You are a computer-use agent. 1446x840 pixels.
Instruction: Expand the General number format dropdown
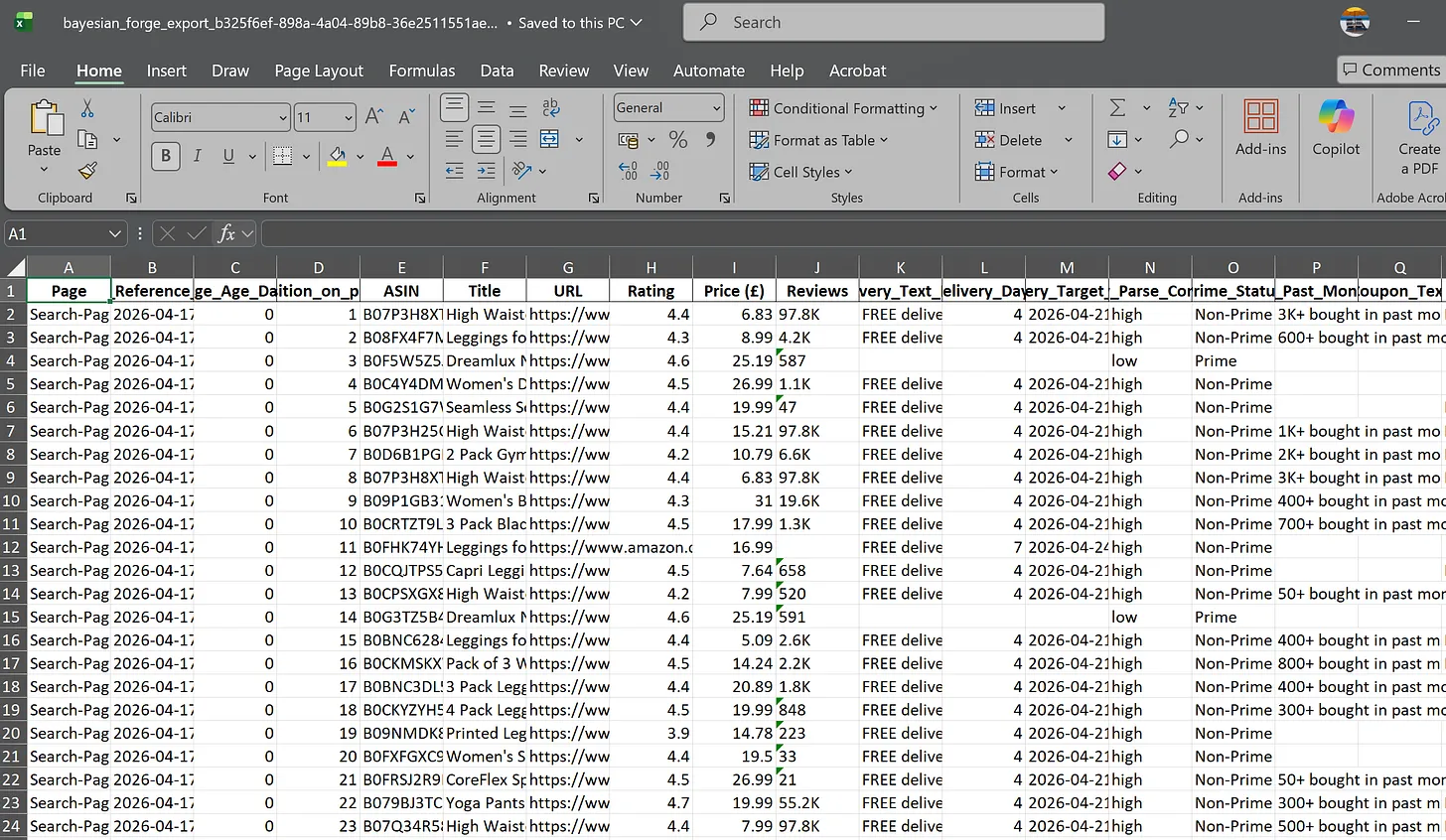tap(716, 108)
